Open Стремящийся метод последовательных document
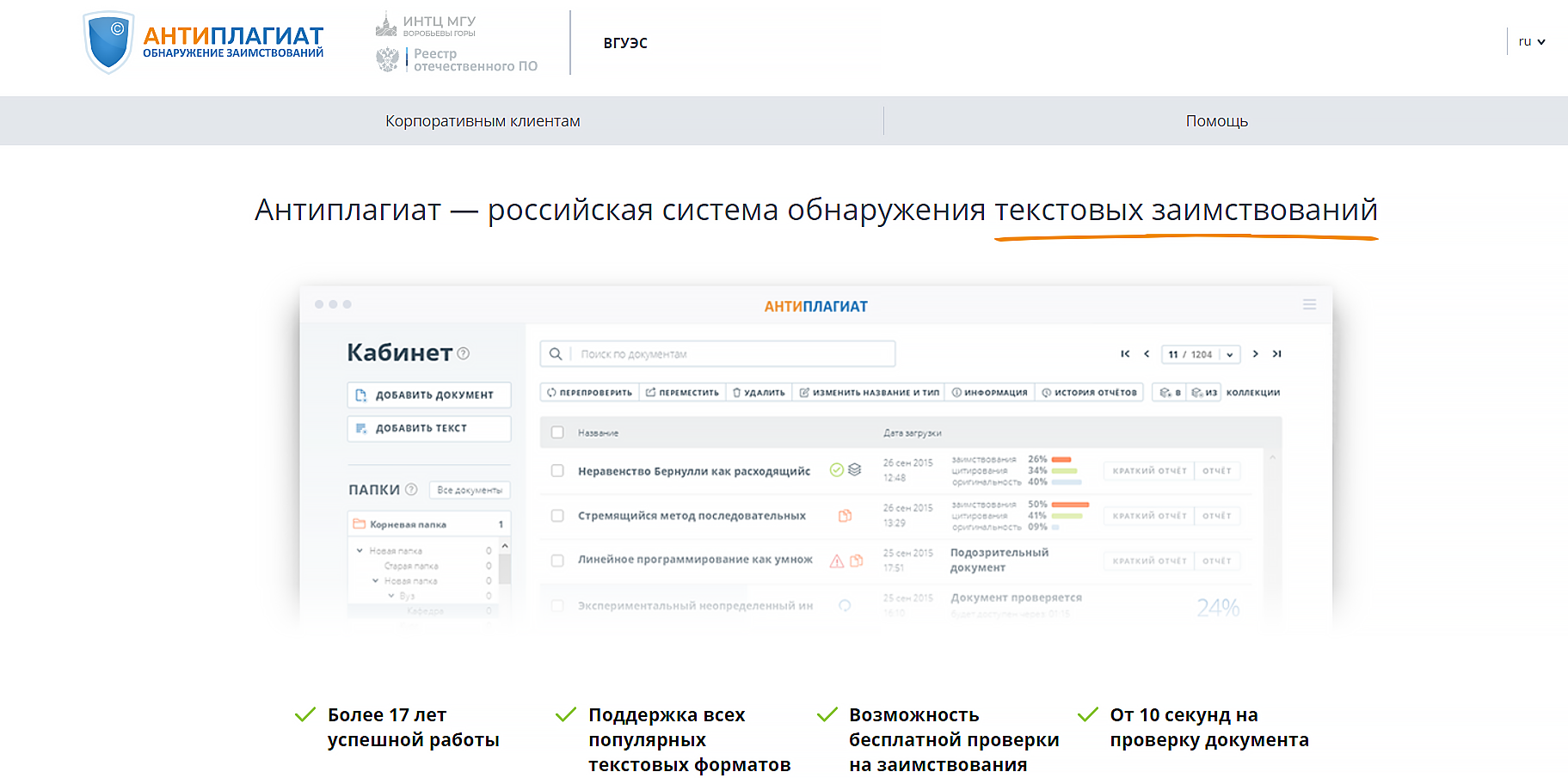Viewport: 1568px width, 778px height. click(x=692, y=516)
